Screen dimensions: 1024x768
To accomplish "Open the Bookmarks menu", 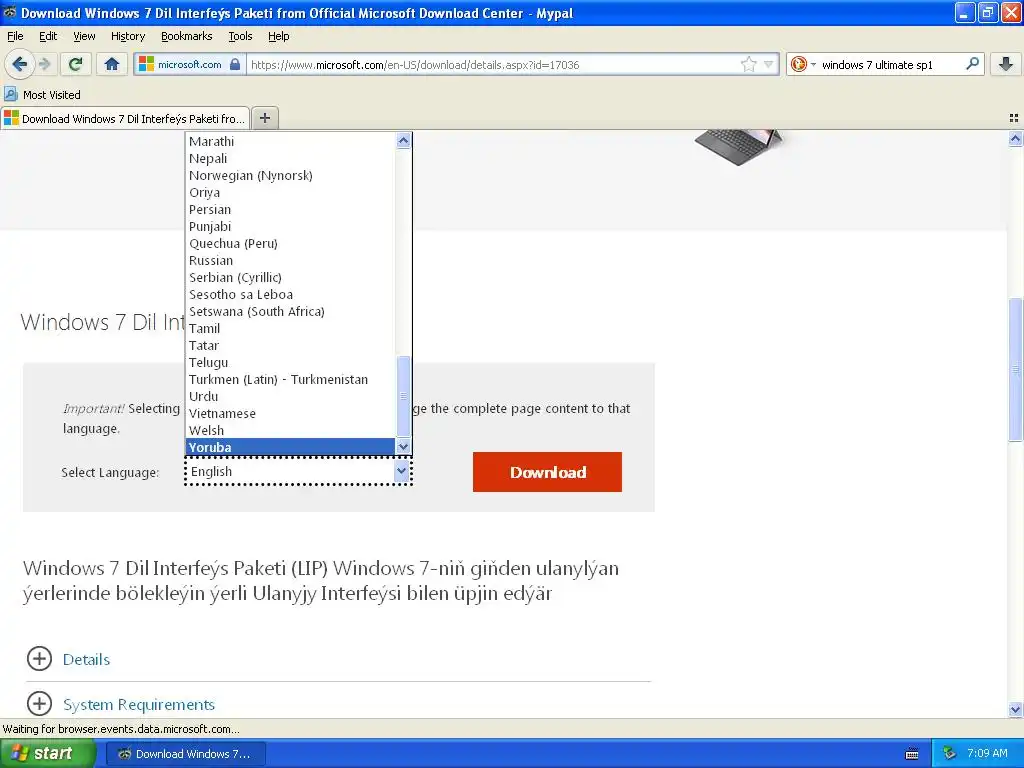I will [x=186, y=36].
